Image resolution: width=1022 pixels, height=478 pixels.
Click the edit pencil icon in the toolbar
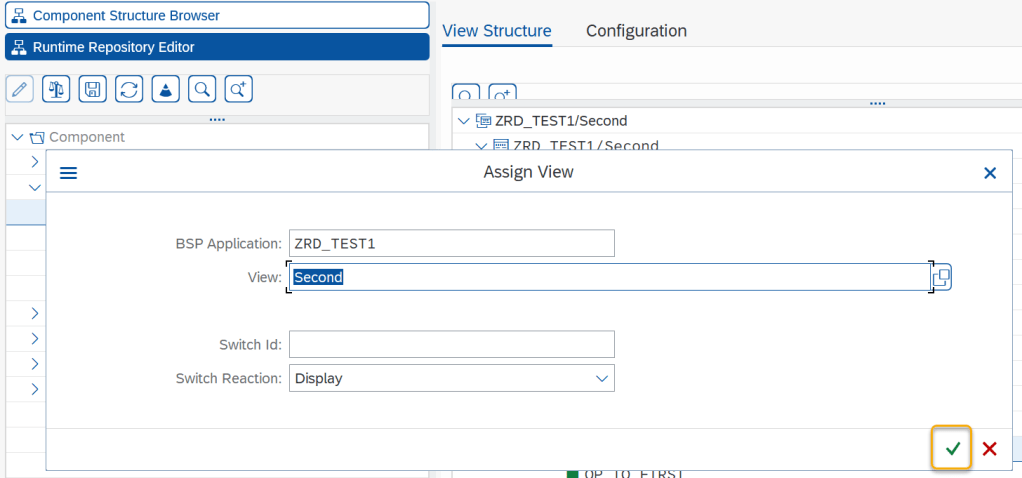19,90
